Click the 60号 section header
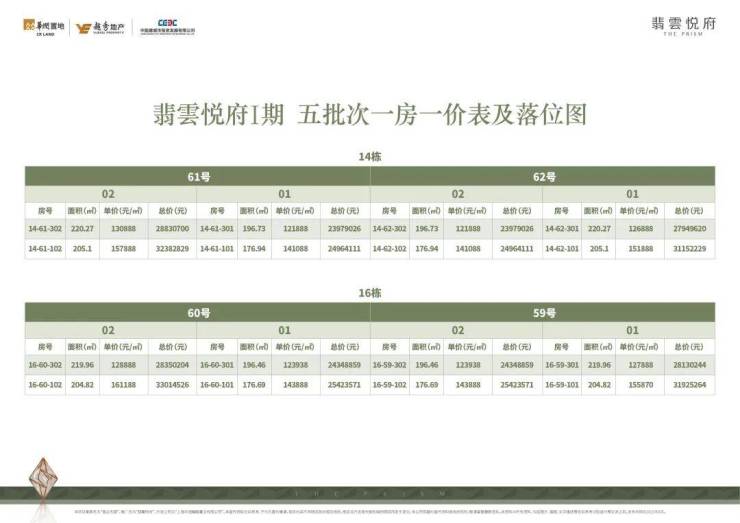The height and width of the screenshot is (523, 740). tap(197, 313)
